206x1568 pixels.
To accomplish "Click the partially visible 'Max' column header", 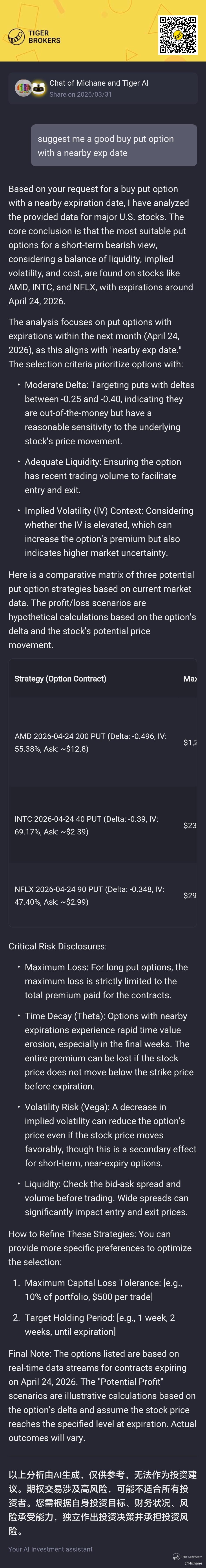I will (x=190, y=679).
